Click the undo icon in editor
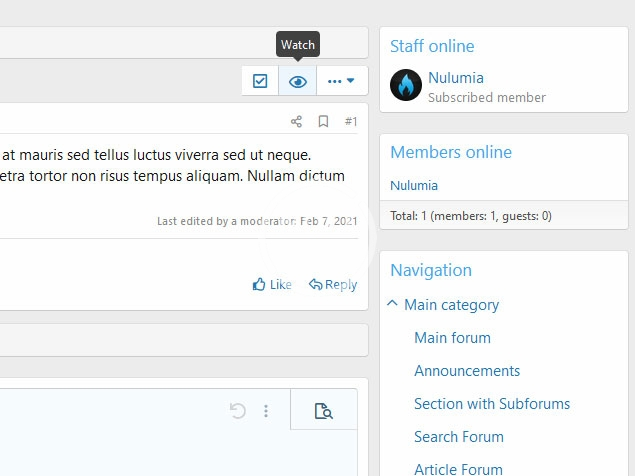The image size is (635, 476). [x=238, y=410]
